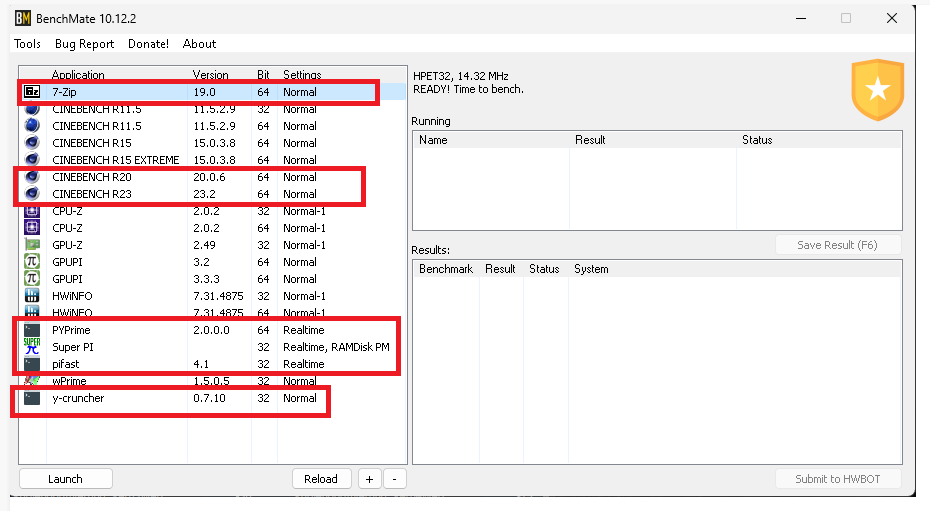Click the Benchmark column header in Results
Viewport: 930px width, 511px height.
tap(446, 269)
